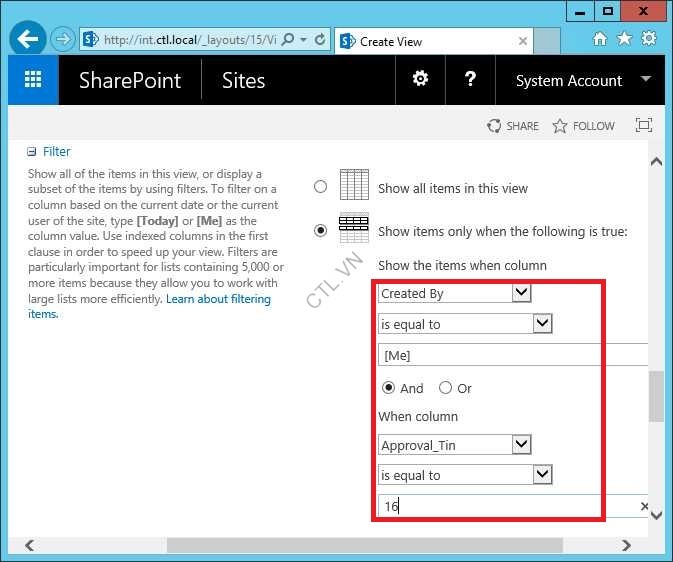The image size is (673, 562).
Task: Click the browser refresh icon
Action: pos(320,40)
